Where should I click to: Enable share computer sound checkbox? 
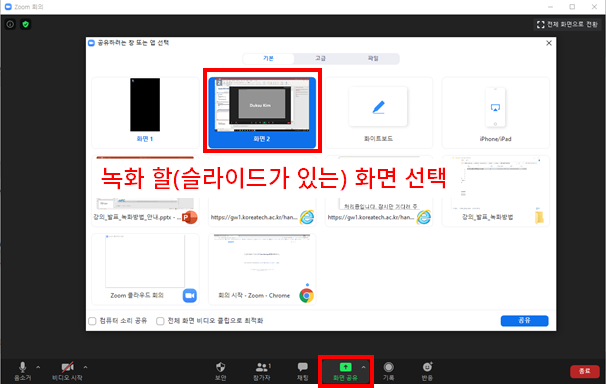[92, 321]
